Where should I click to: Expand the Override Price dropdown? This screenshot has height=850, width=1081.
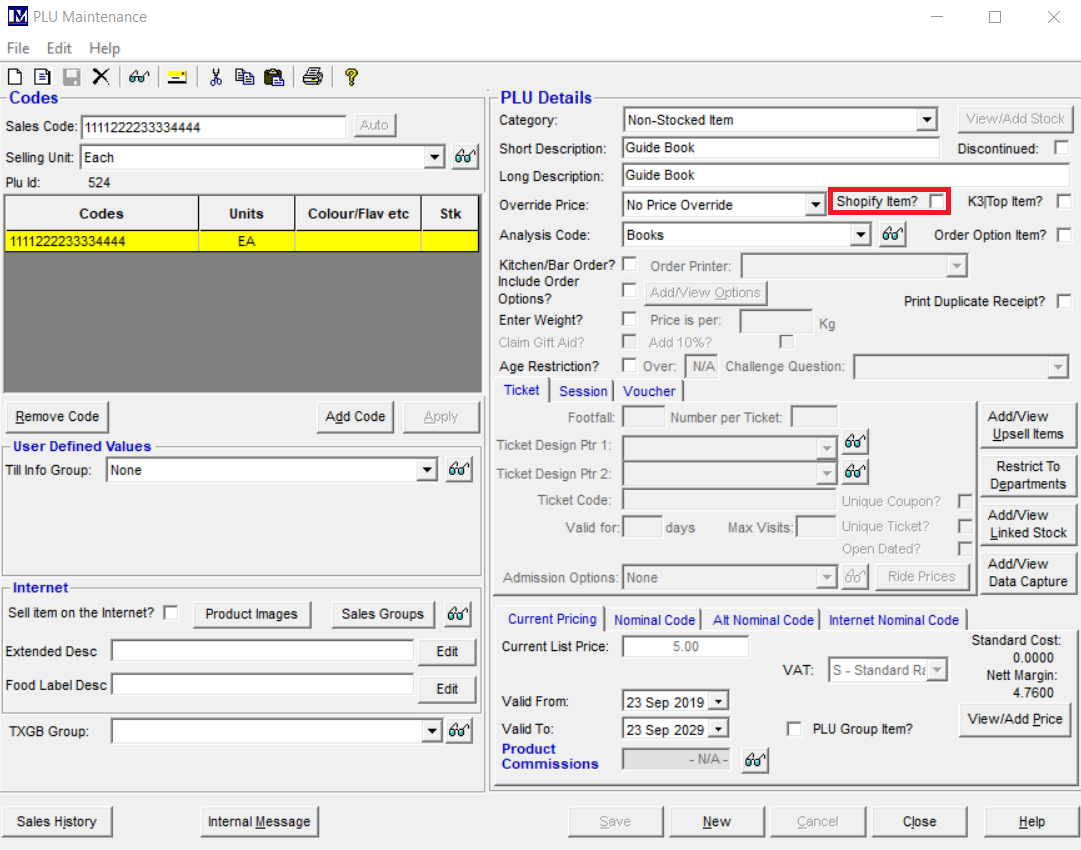pyautogui.click(x=815, y=205)
